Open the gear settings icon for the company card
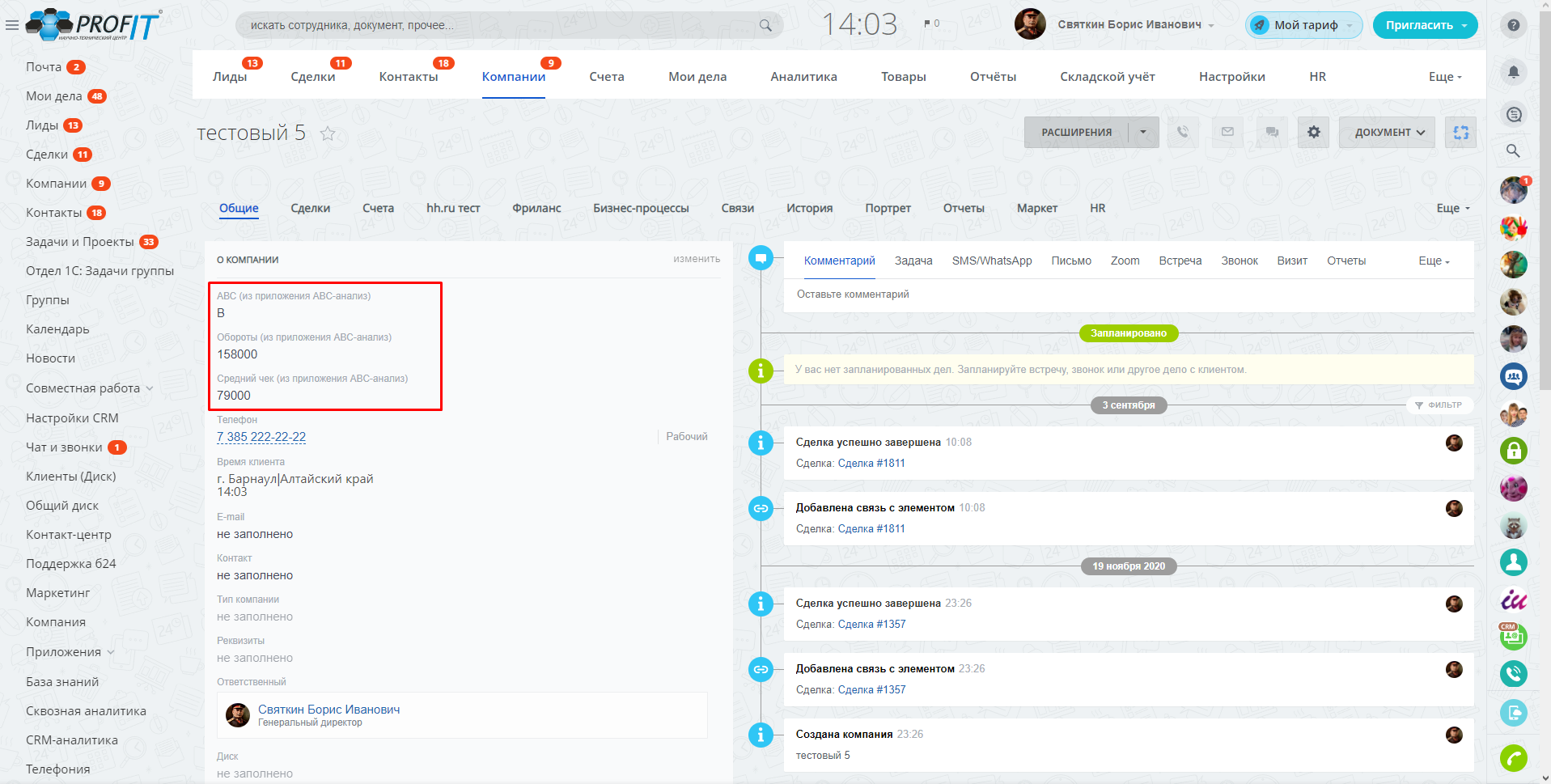The width and height of the screenshot is (1551, 784). pyautogui.click(x=1314, y=132)
